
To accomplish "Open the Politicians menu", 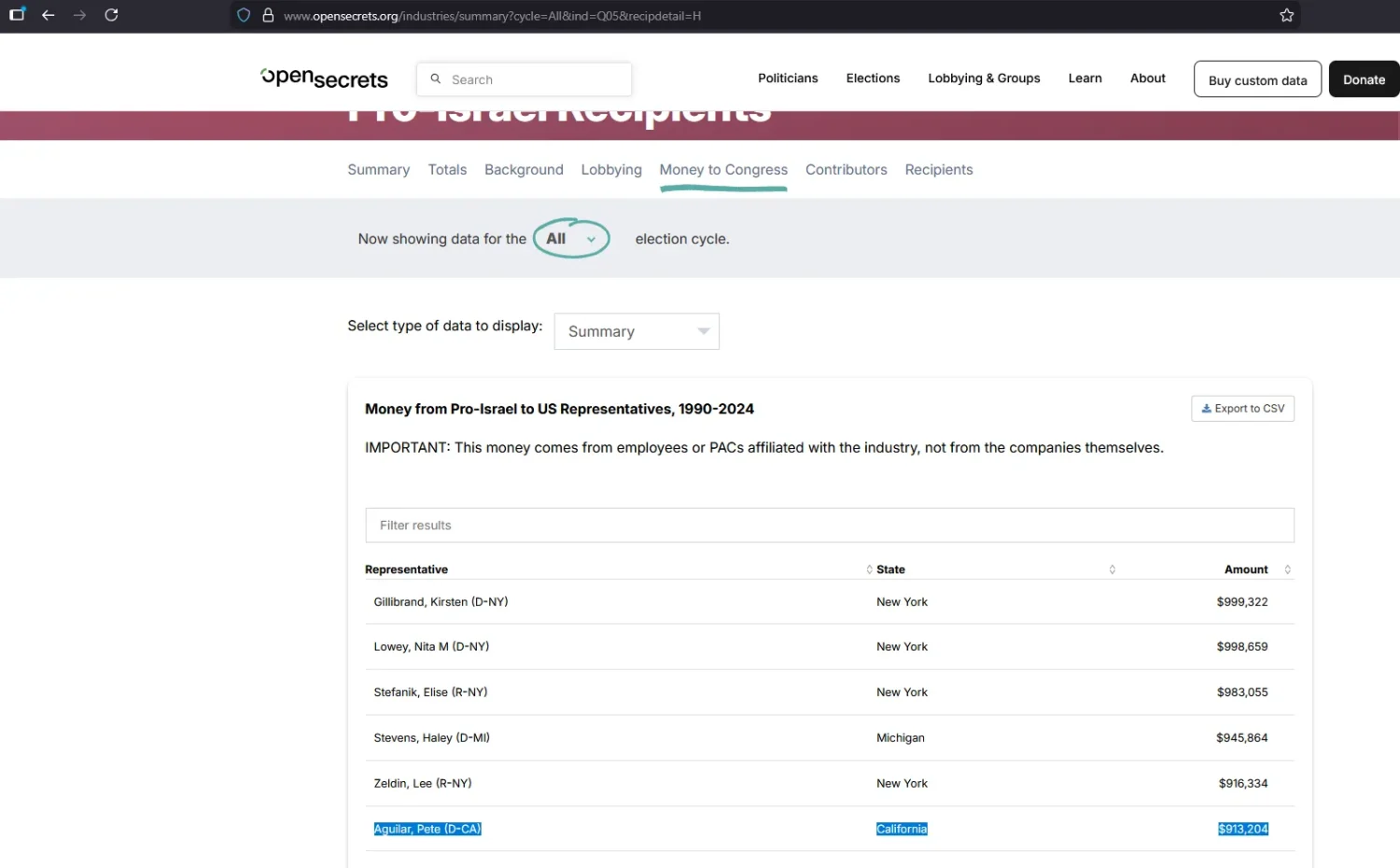I will point(788,78).
